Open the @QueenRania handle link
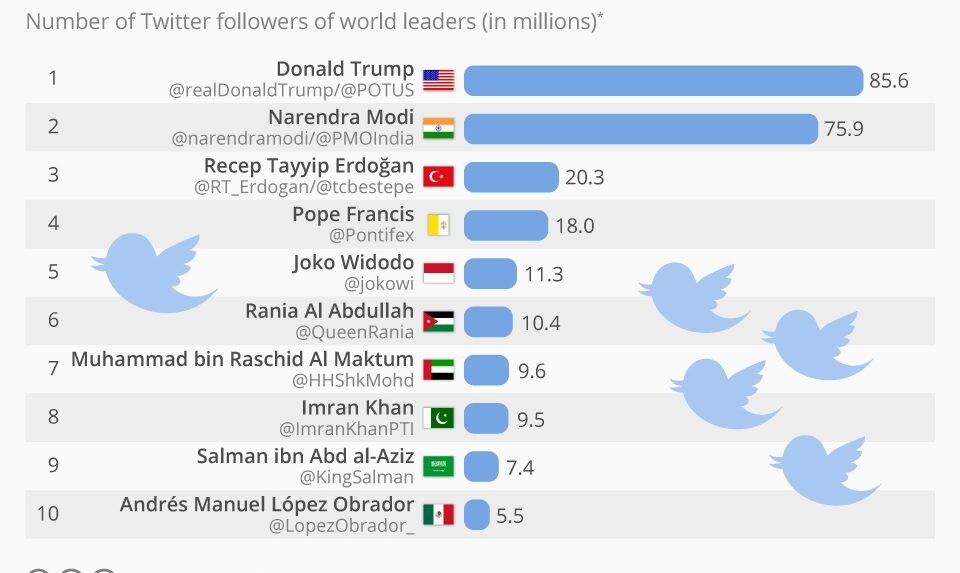The width and height of the screenshot is (960, 573). pos(354,332)
